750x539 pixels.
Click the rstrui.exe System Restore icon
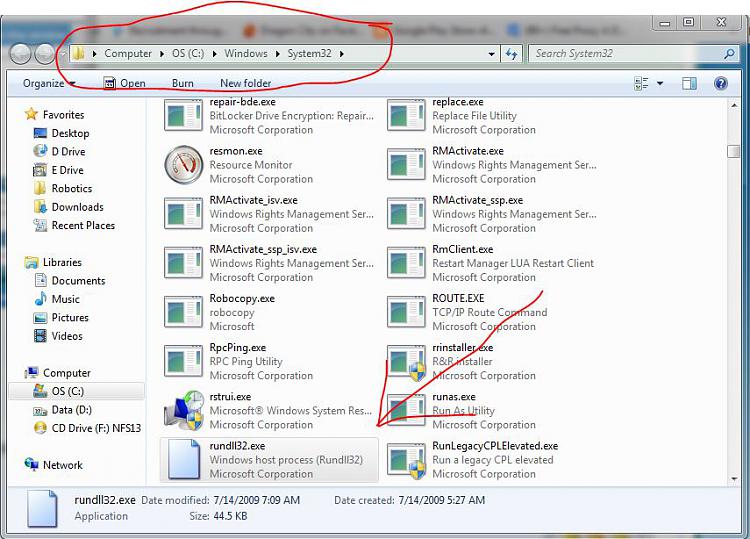[184, 412]
